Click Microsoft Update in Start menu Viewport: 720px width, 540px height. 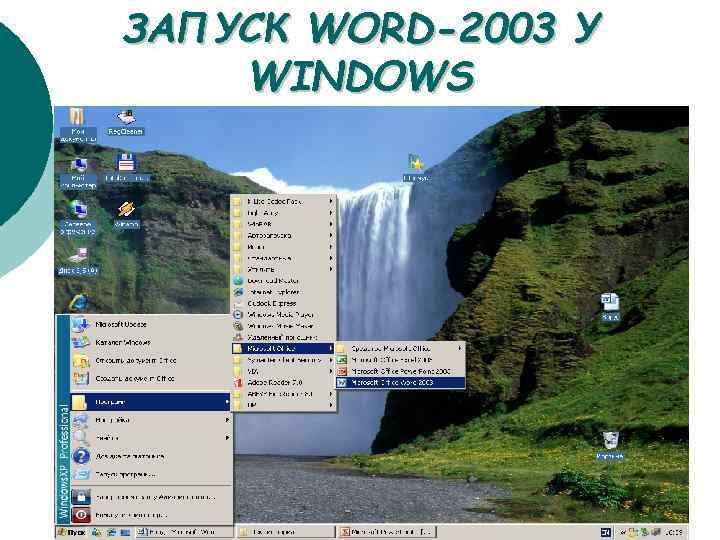151,324
